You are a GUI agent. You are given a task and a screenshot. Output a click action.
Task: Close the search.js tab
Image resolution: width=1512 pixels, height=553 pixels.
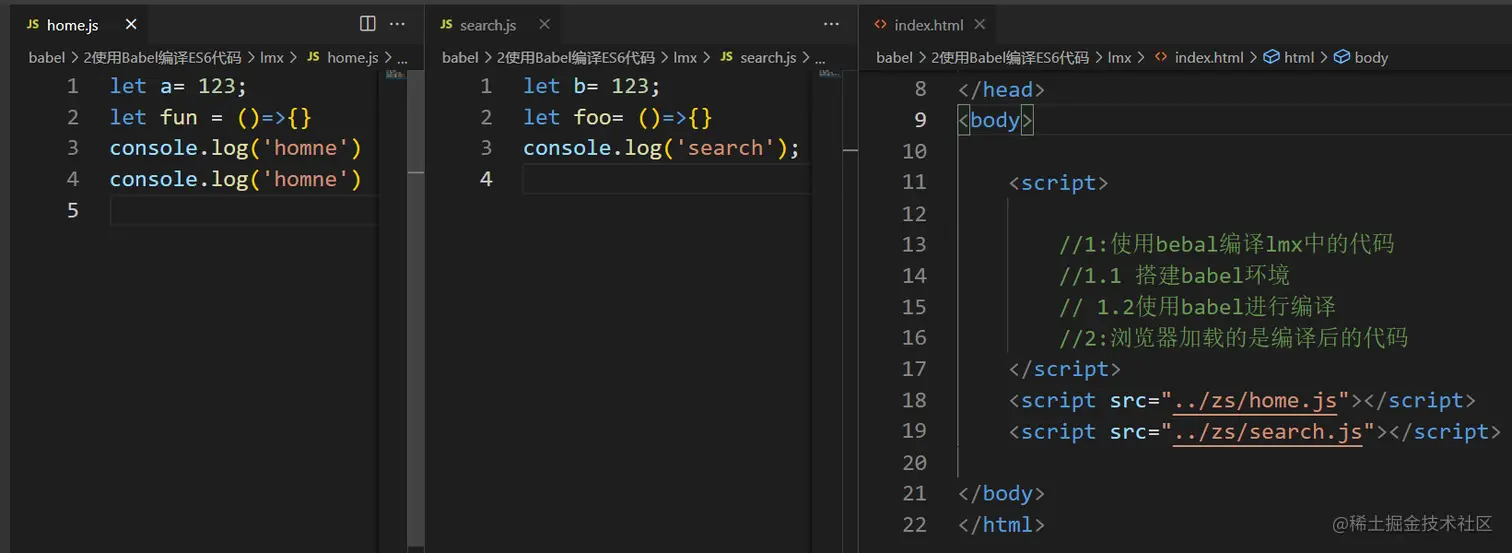tap(544, 24)
